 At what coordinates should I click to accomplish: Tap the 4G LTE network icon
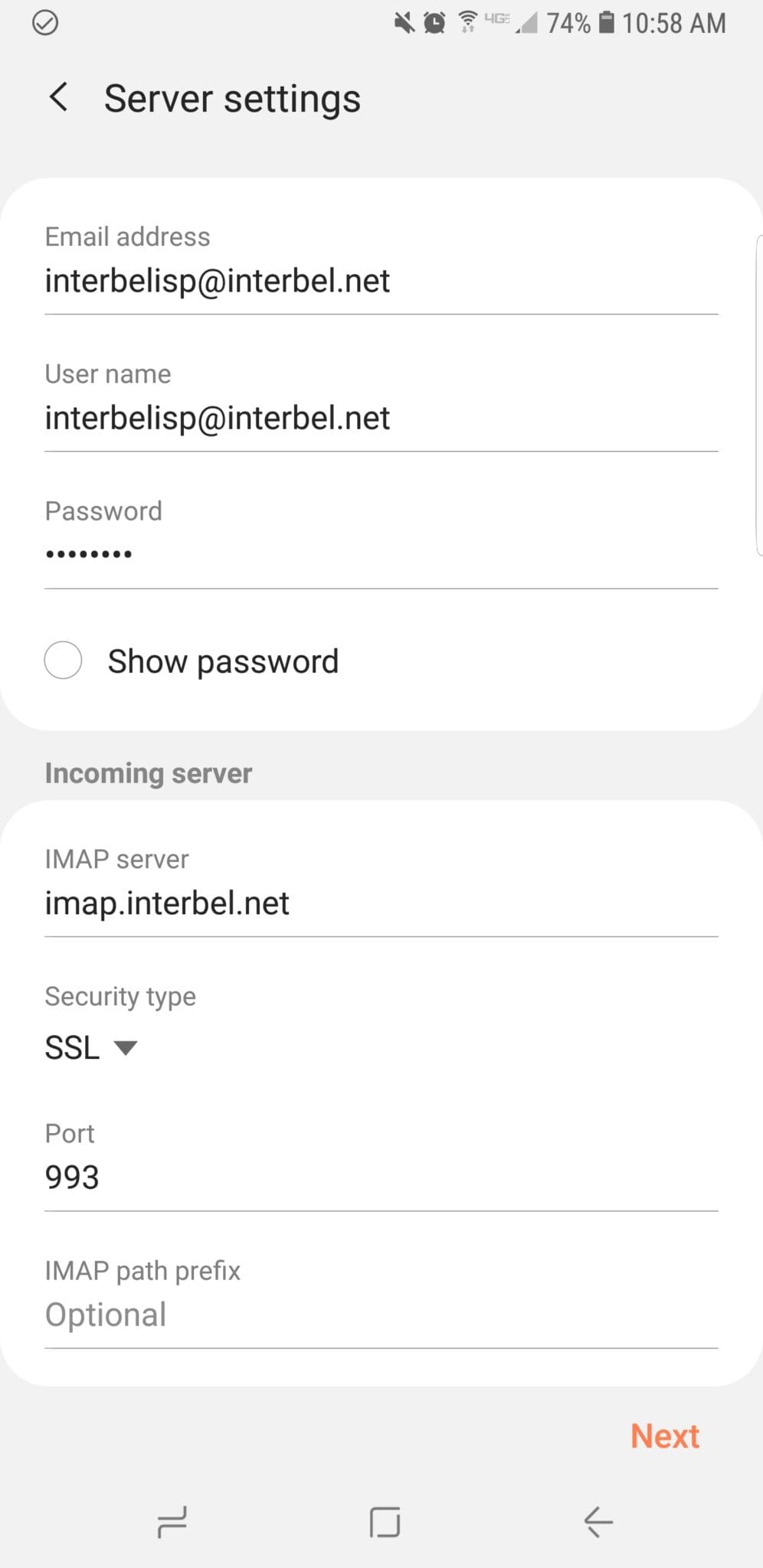point(496,19)
